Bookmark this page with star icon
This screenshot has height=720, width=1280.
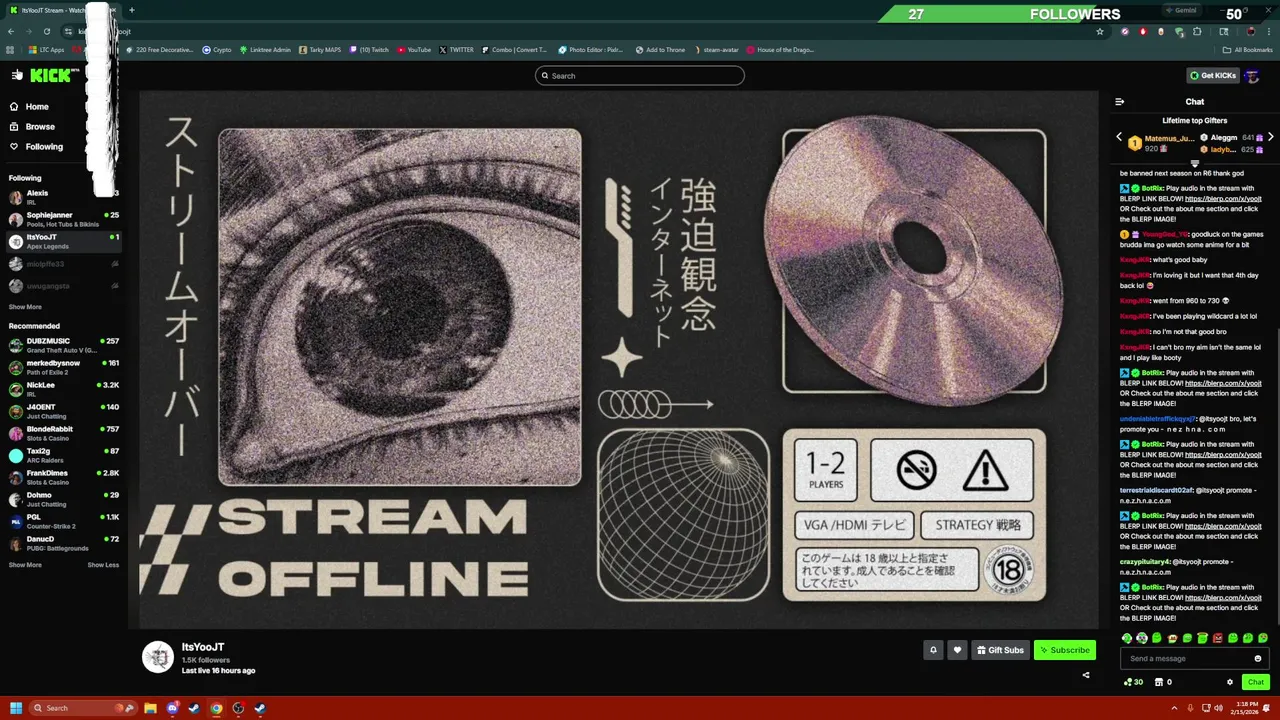click(x=1100, y=31)
